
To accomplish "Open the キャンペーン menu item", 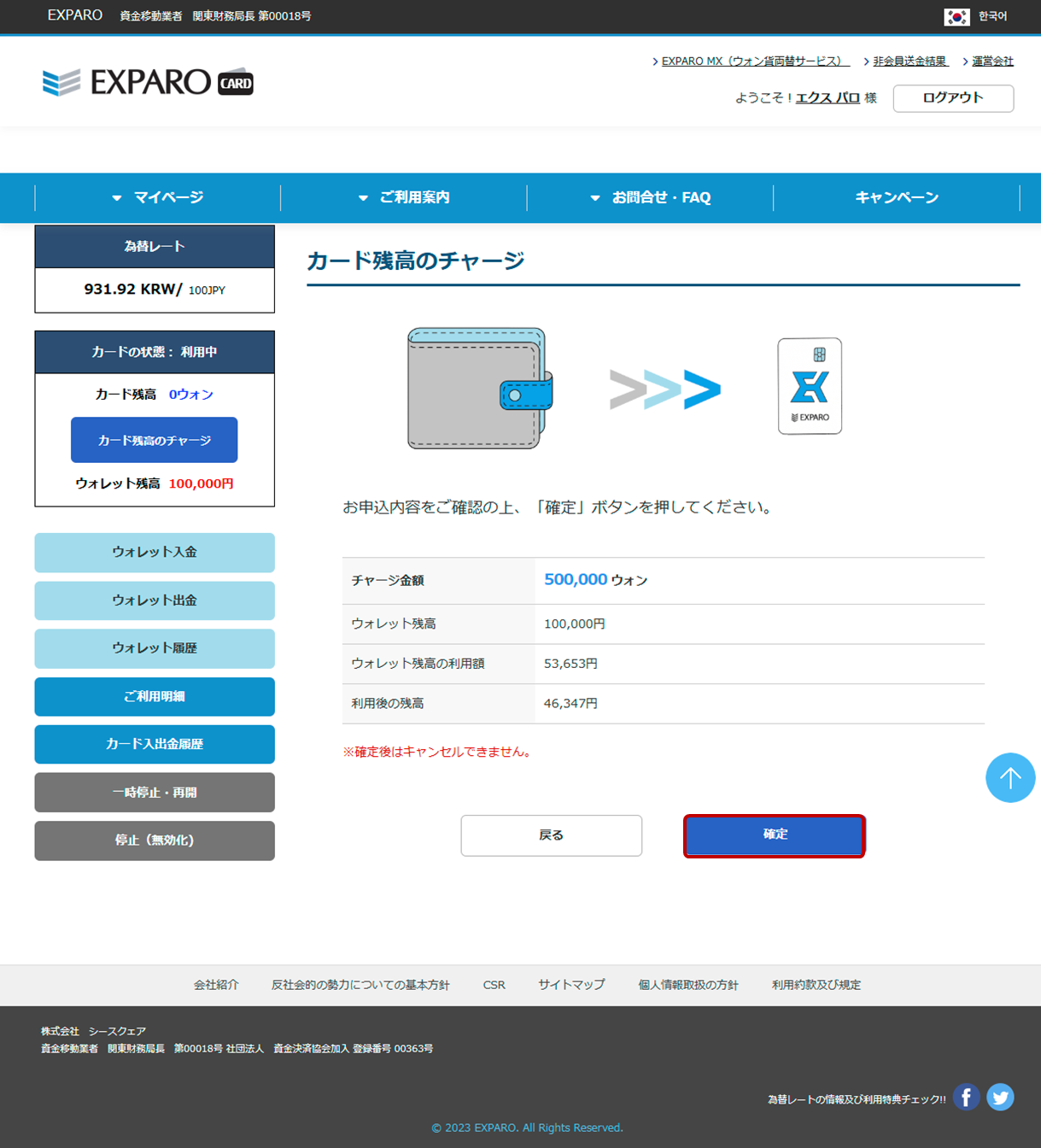I will coord(897,197).
